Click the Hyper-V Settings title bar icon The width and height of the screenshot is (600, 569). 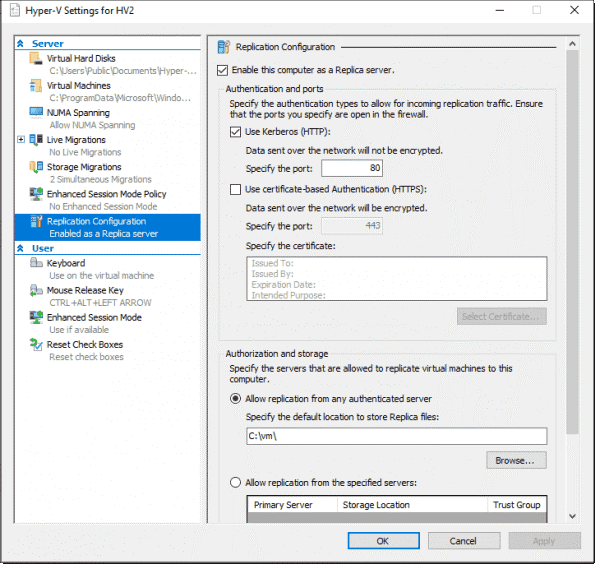coord(15,10)
